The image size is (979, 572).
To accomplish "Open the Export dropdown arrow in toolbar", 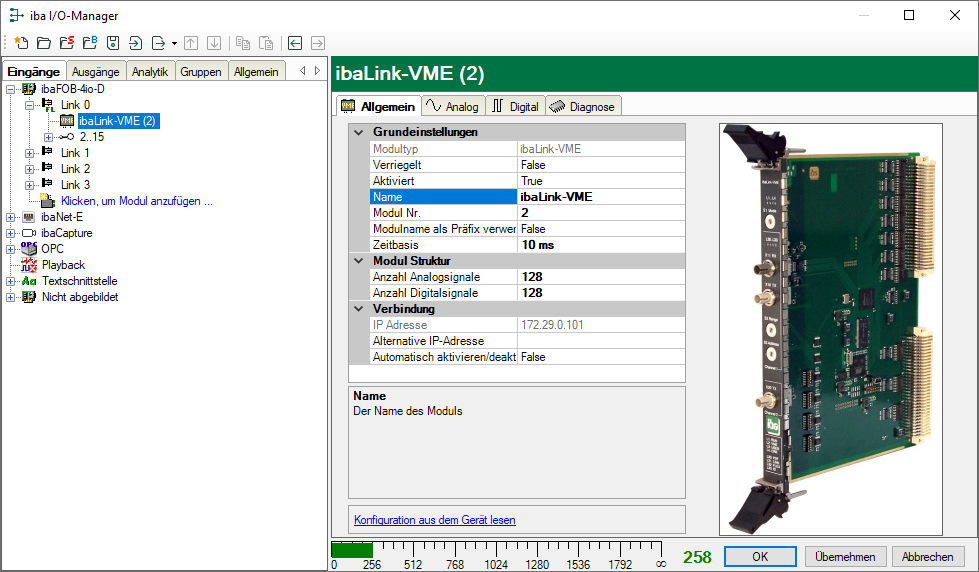I will tap(174, 43).
